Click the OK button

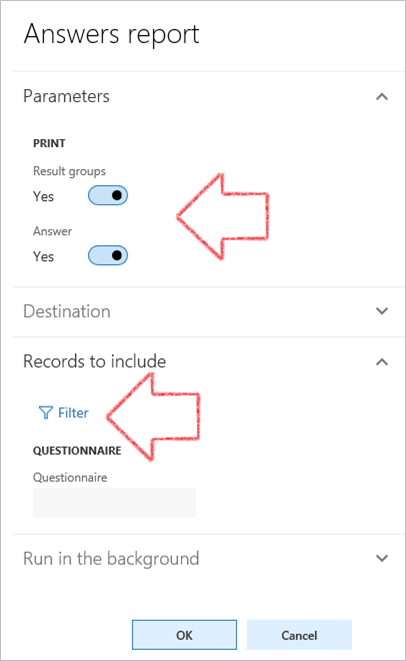184,635
